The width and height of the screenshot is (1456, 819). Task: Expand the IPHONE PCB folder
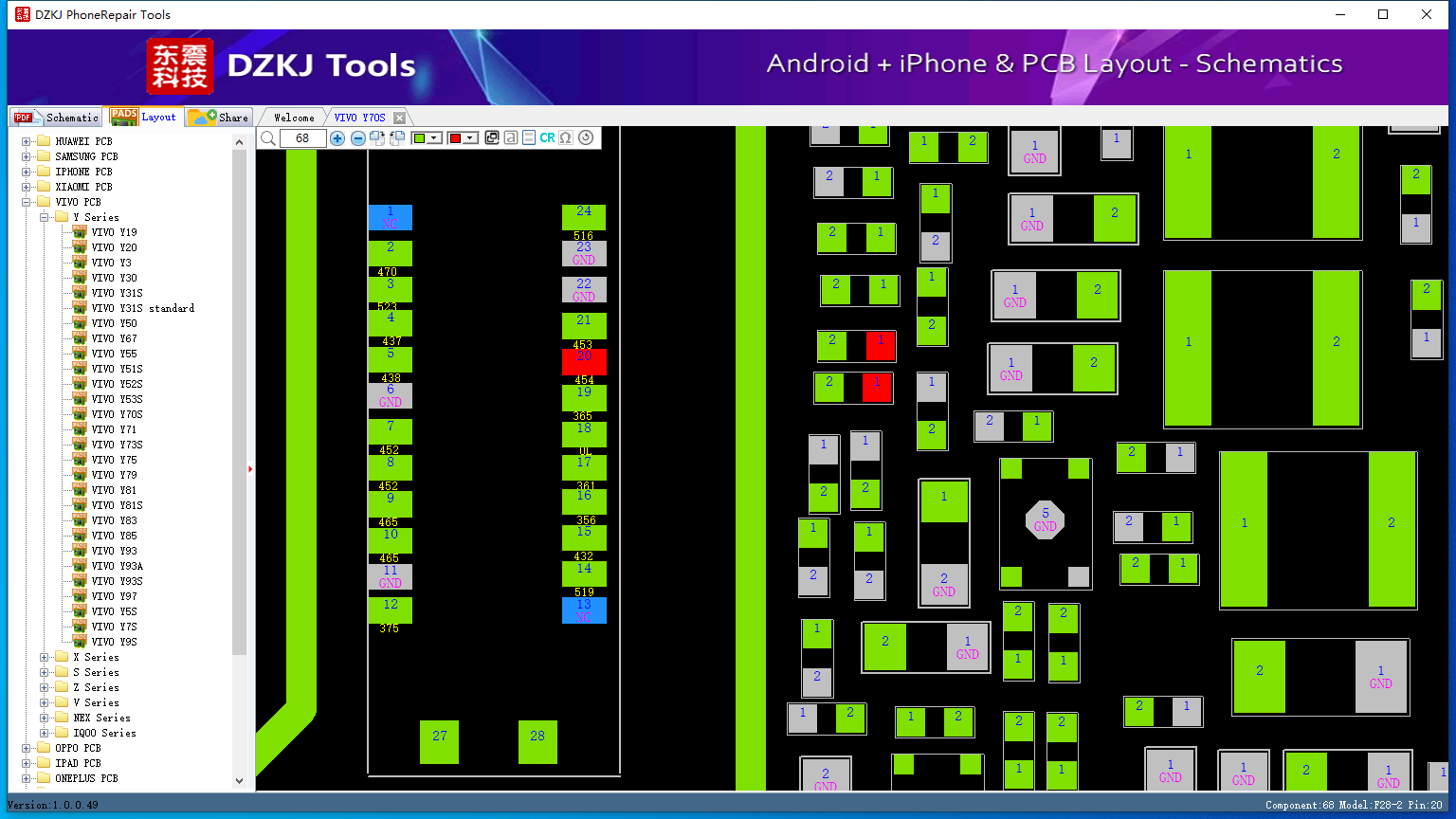[x=27, y=172]
